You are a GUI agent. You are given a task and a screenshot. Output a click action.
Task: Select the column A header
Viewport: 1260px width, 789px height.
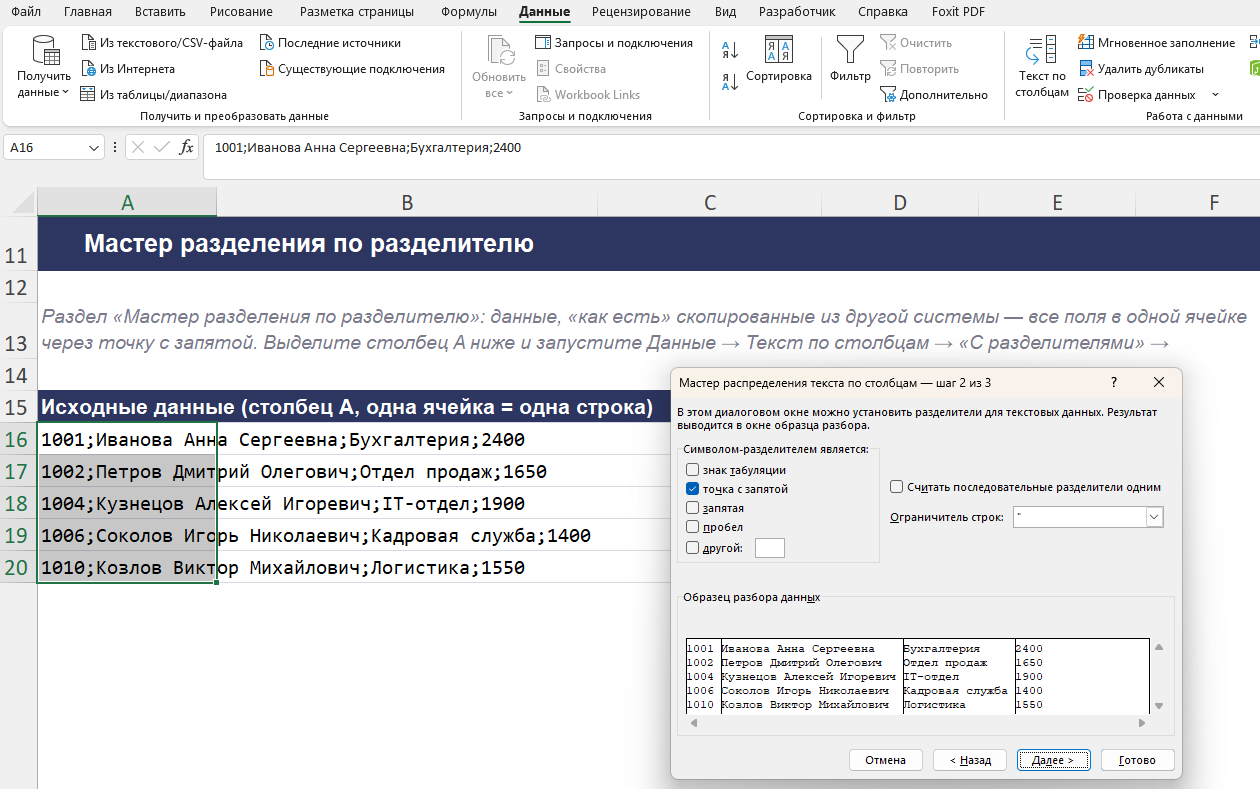coord(127,203)
